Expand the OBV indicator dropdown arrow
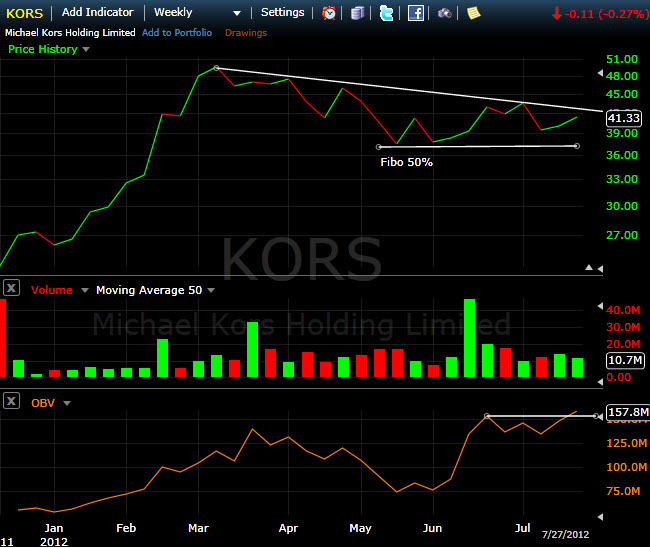 point(67,403)
